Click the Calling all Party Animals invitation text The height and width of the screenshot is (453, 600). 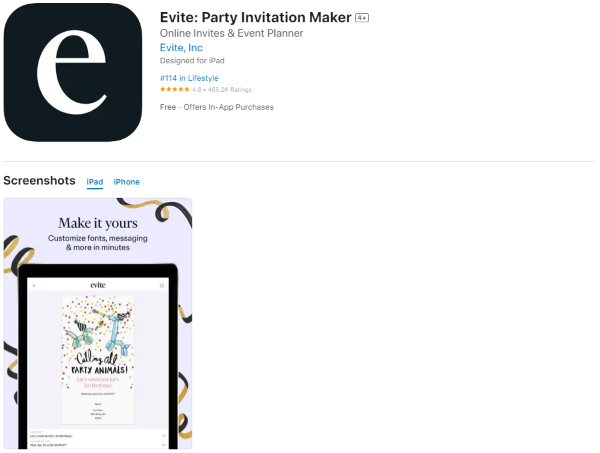98,364
